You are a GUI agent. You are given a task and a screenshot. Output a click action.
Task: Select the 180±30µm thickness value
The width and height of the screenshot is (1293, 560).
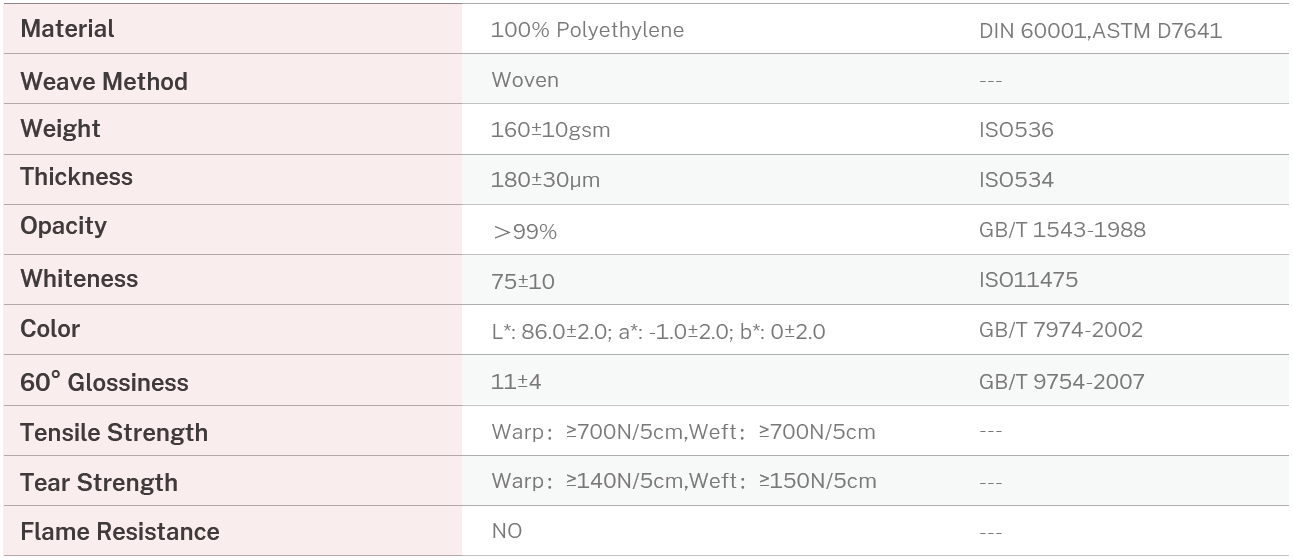545,181
